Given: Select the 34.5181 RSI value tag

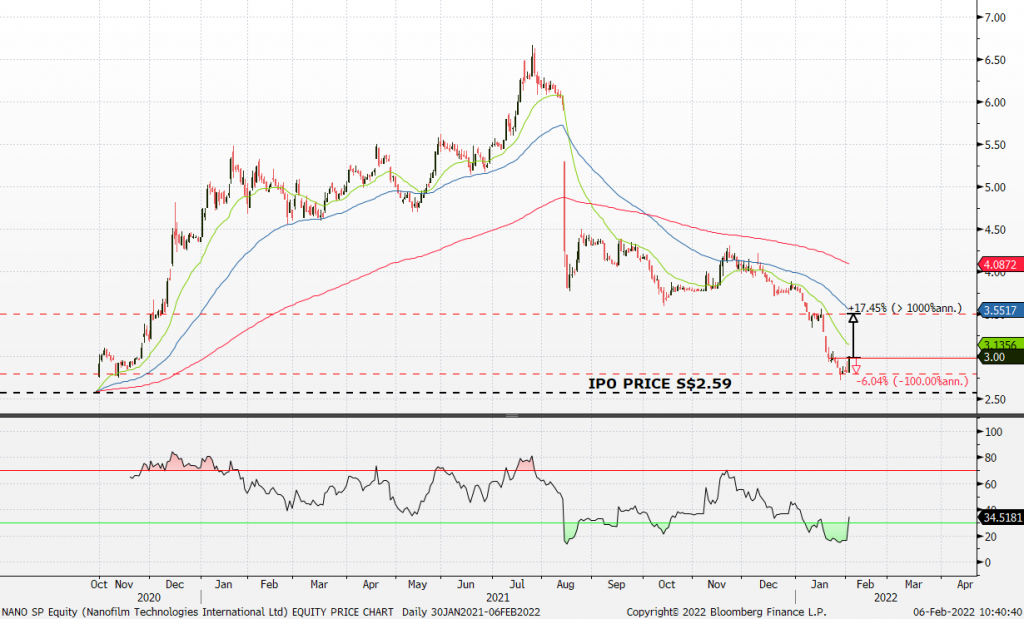Looking at the screenshot, I should [1000, 517].
